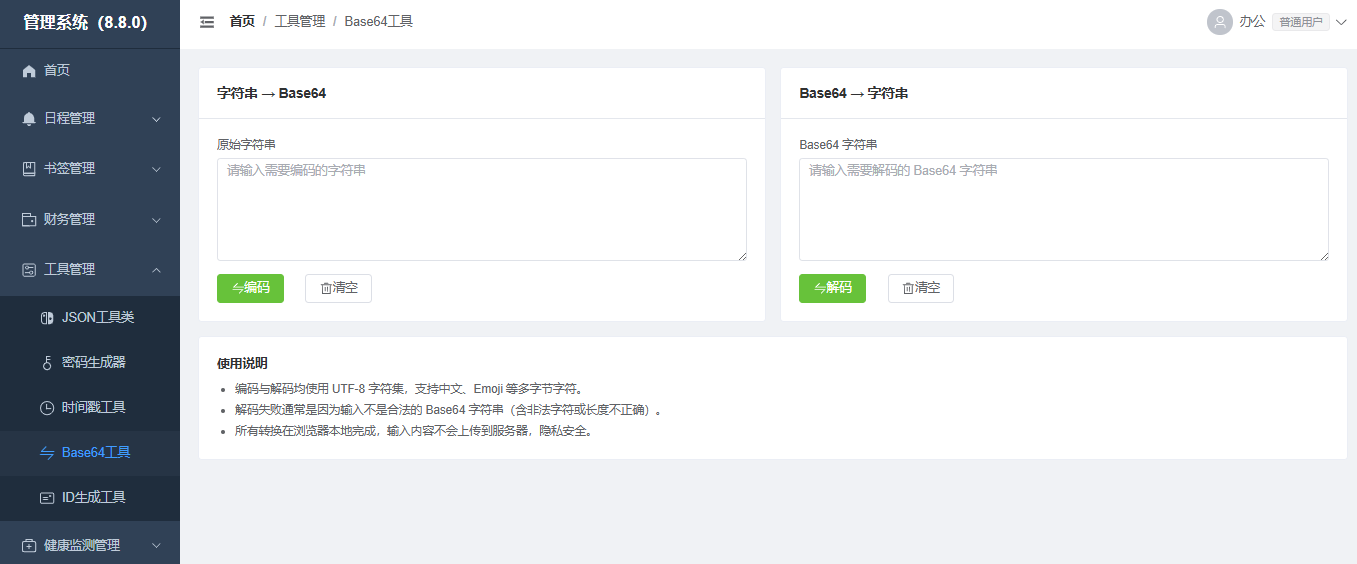Click the note about 隐私安全
Viewport: 1357px width, 564px height.
tap(413, 431)
